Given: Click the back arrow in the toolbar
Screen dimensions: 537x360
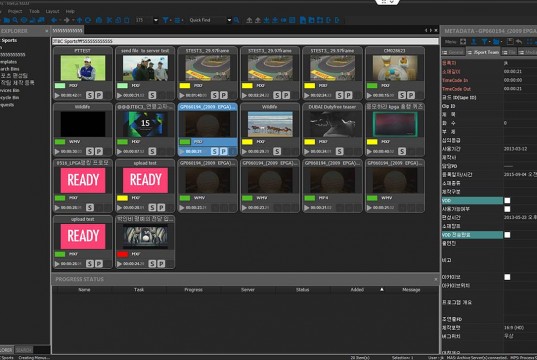Looking at the screenshot, I should [x=54, y=20].
